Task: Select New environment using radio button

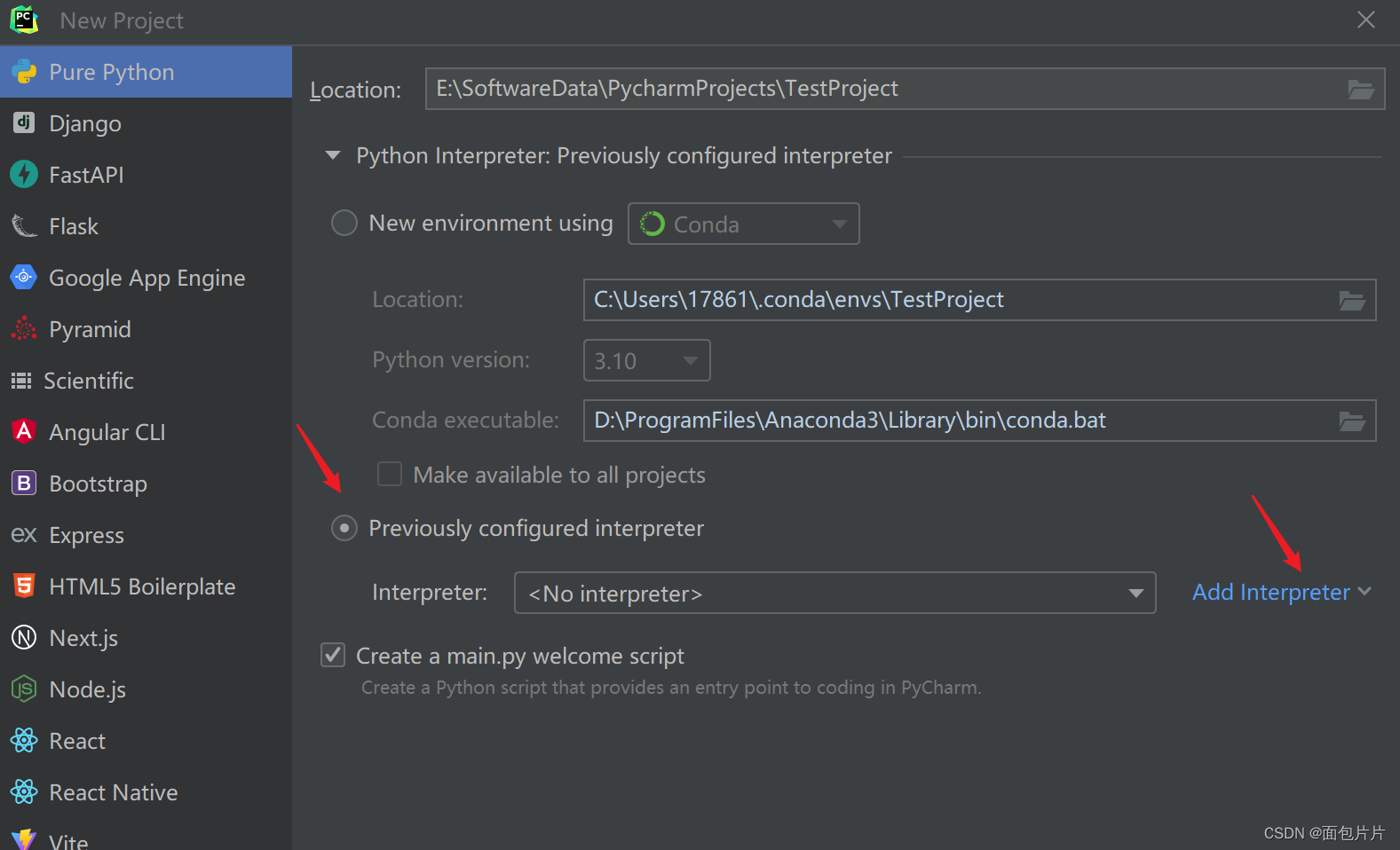Action: (344, 223)
